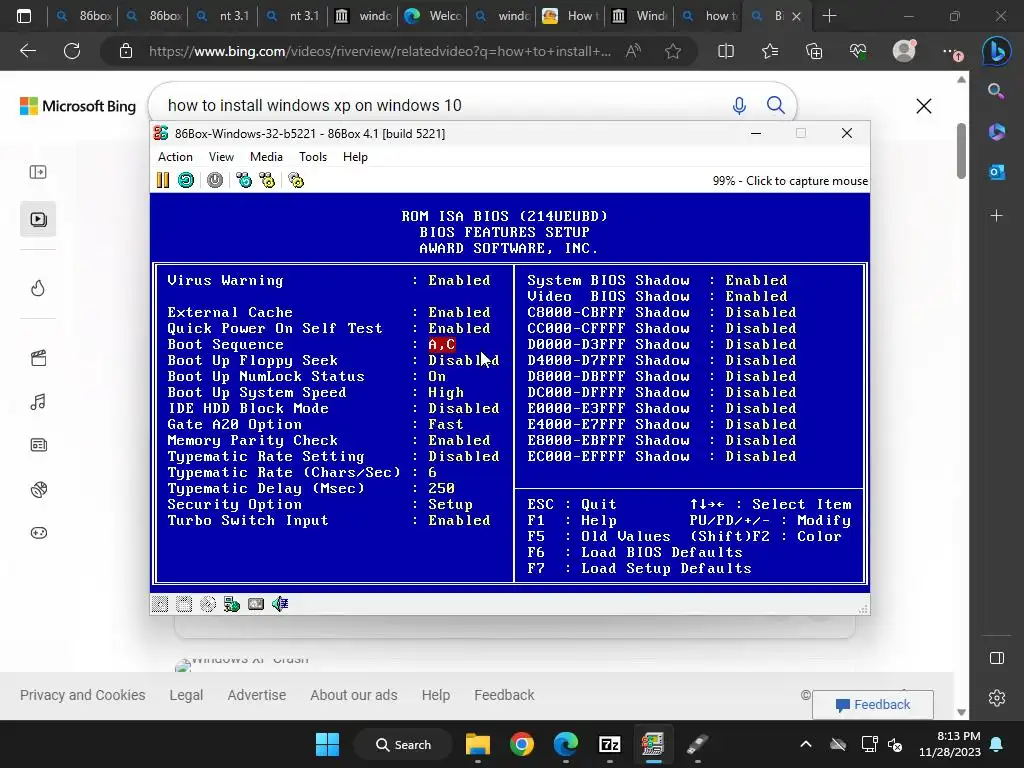Click CD-ROM drive status bar icon
This screenshot has height=768, width=1024.
[208, 604]
